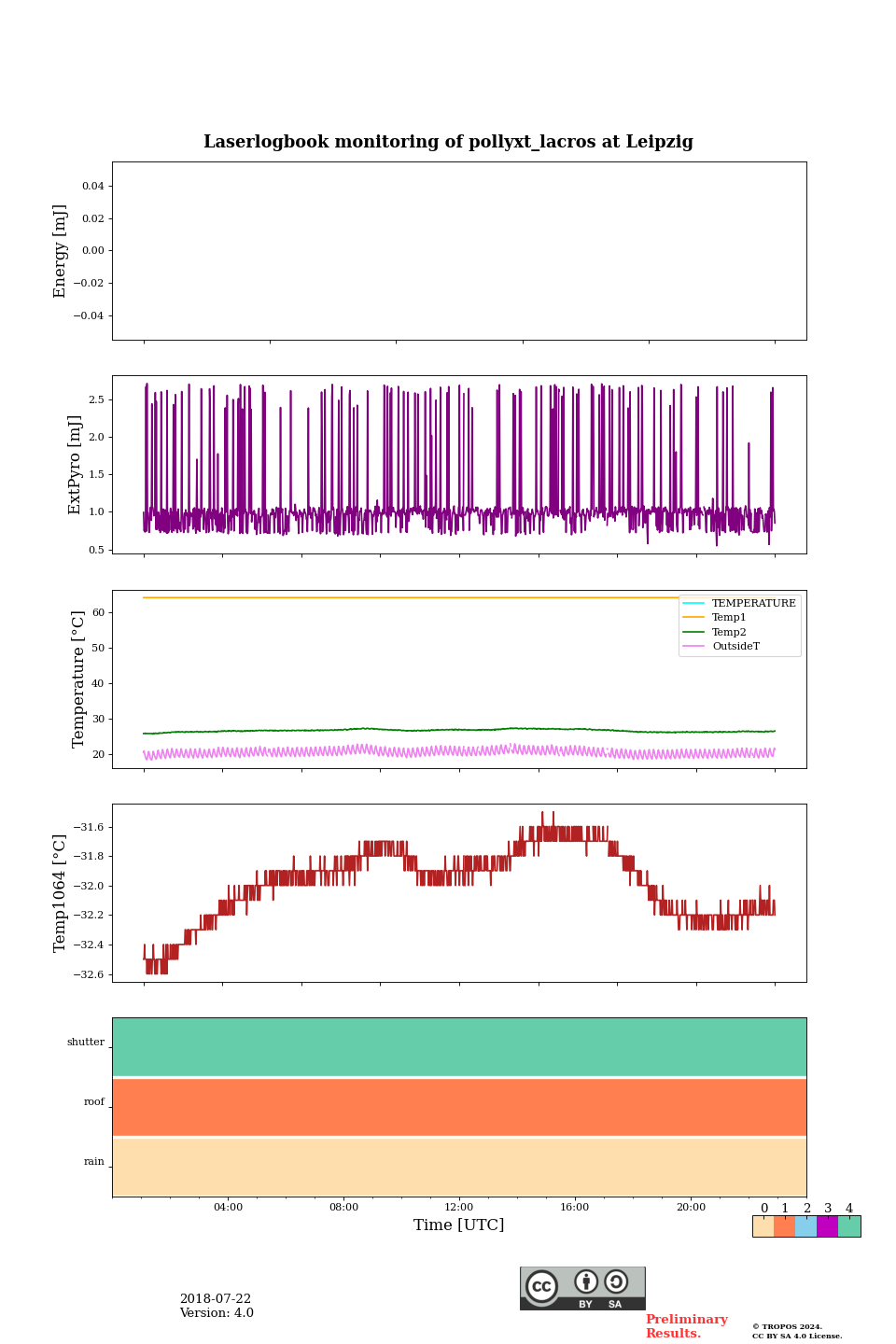896x1344 pixels.
Task: Click the Version: 4.0 text
Action: coord(217,1313)
